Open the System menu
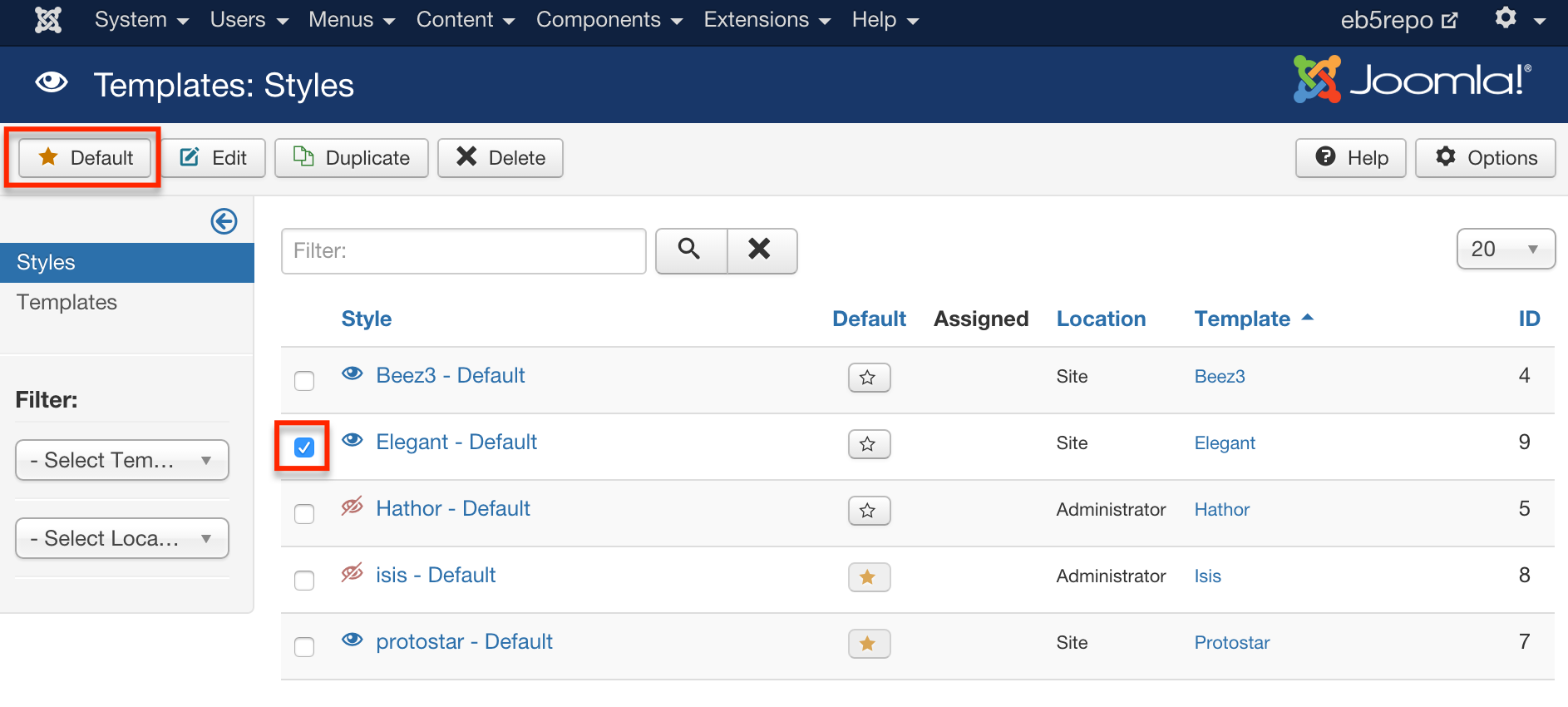The image size is (1568, 707). tap(142, 20)
